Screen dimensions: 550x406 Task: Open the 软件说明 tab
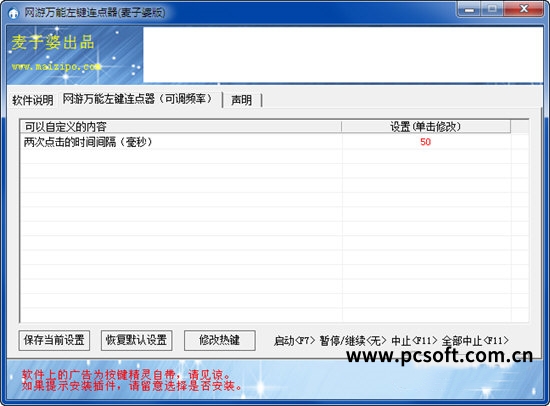pyautogui.click(x=33, y=100)
